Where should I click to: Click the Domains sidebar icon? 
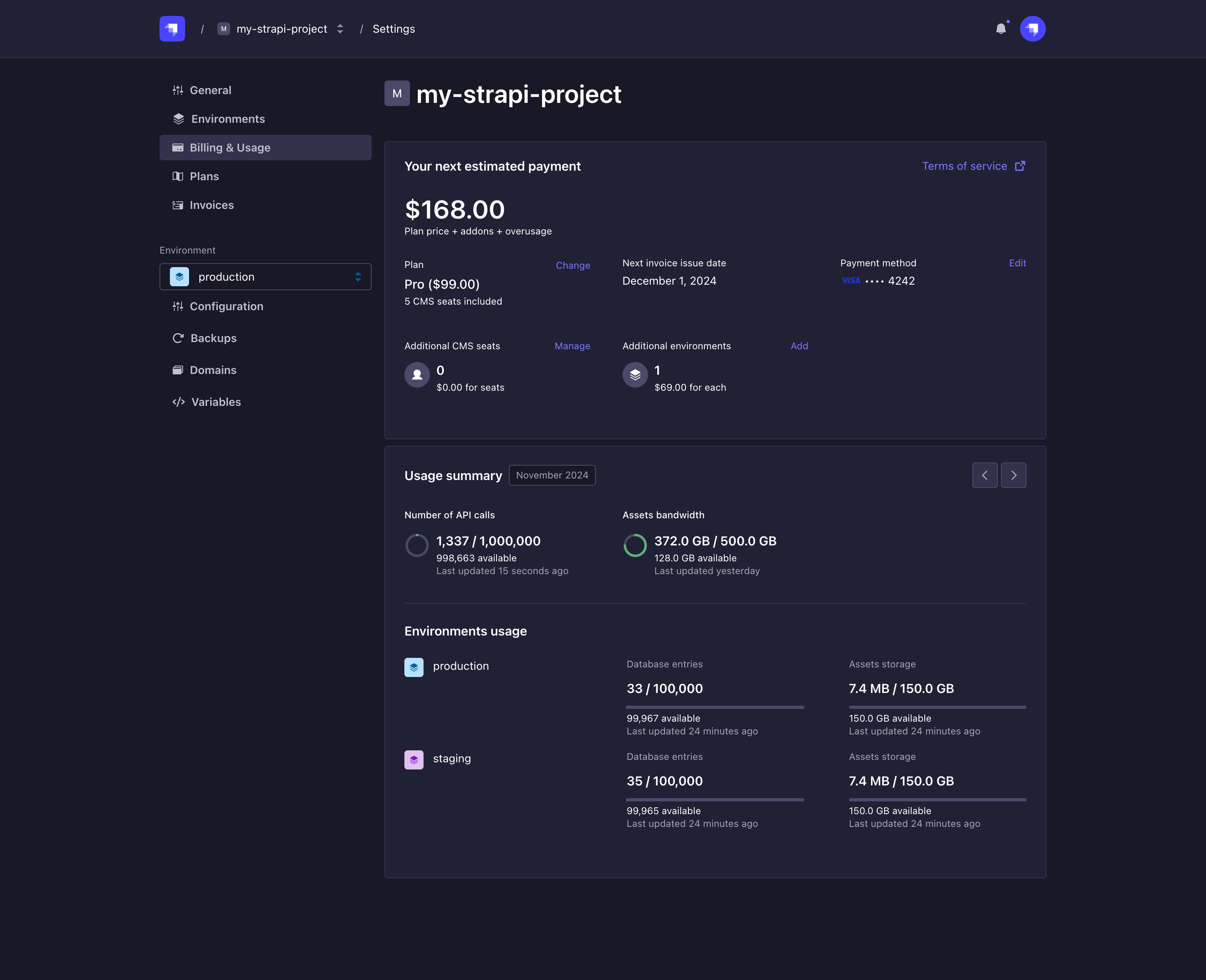(x=178, y=370)
